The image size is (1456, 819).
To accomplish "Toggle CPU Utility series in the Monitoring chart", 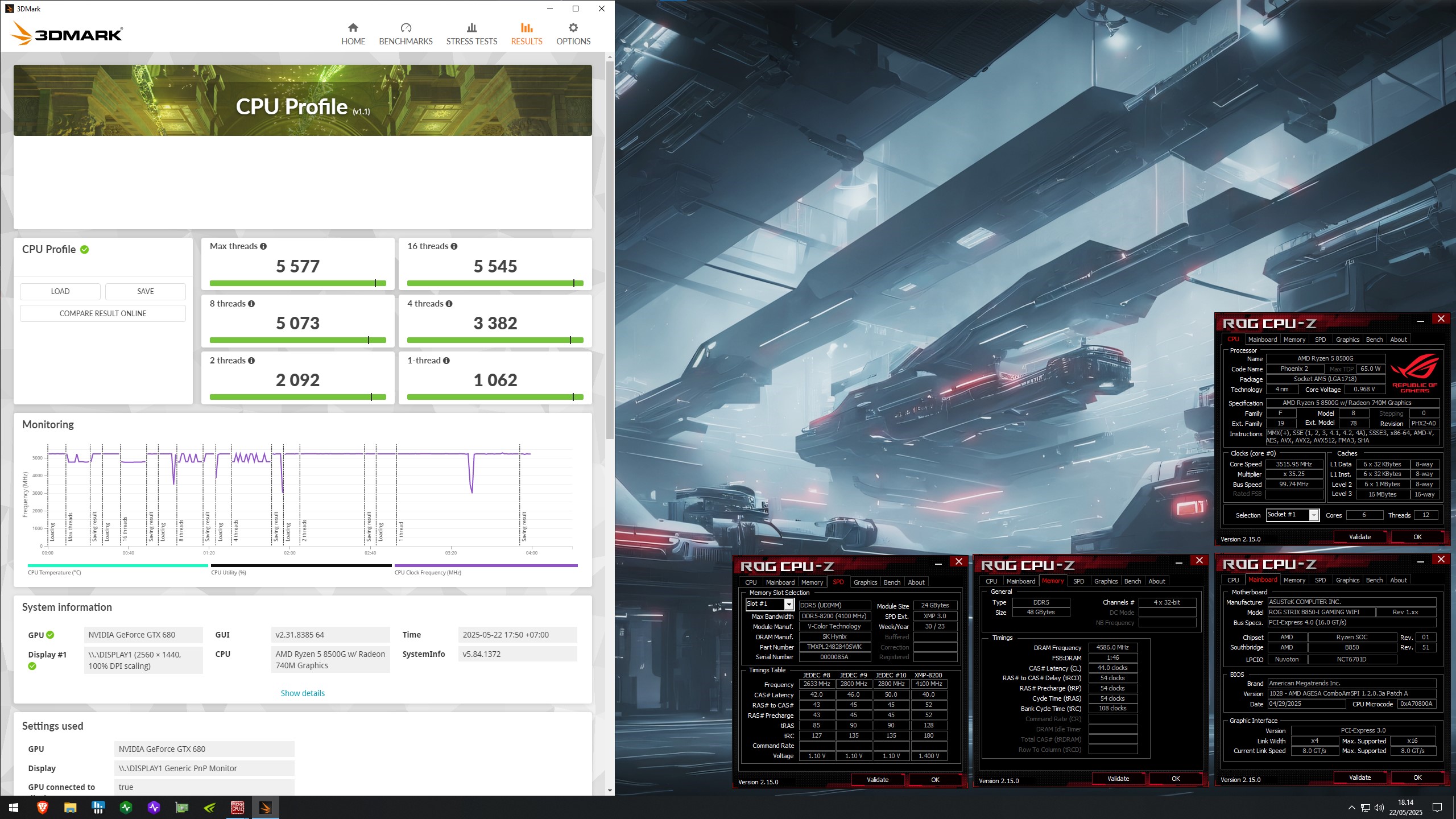I will [x=301, y=569].
